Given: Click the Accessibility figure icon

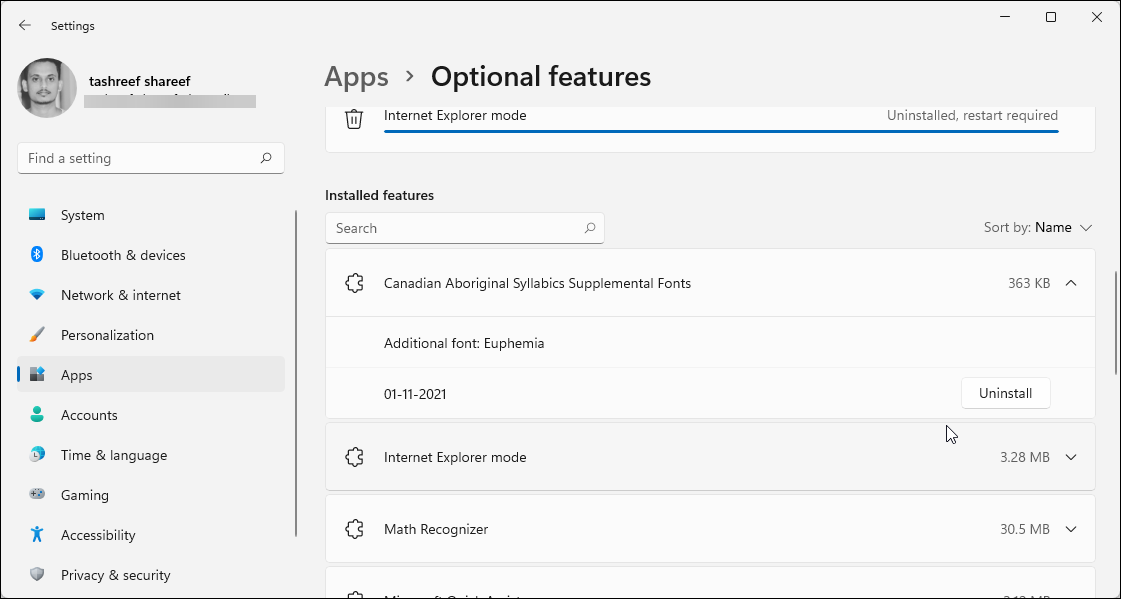Looking at the screenshot, I should (37, 535).
